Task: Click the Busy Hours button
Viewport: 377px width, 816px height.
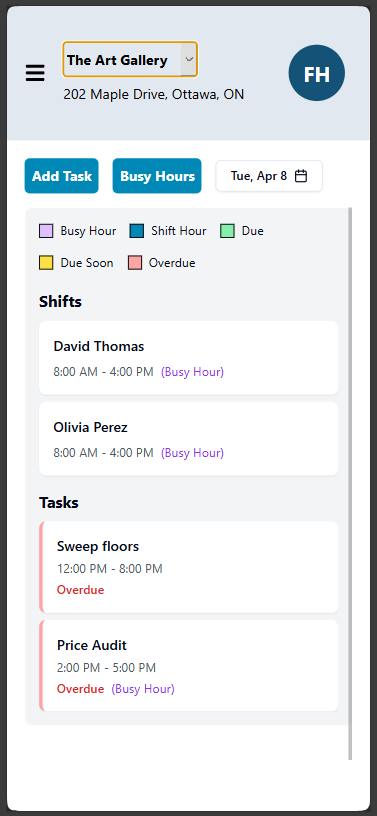Action: tap(157, 176)
